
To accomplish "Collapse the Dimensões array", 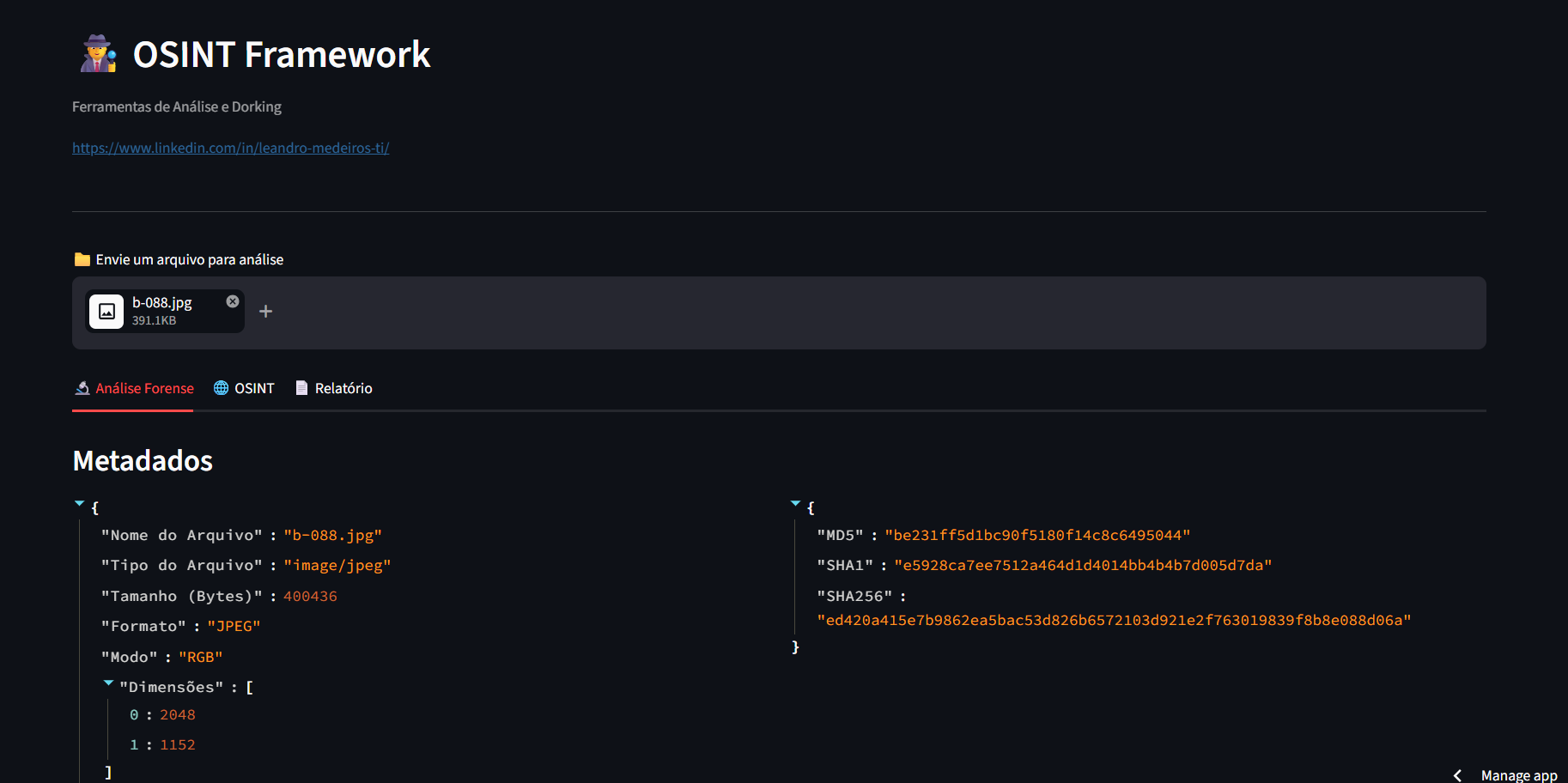I will (108, 683).
